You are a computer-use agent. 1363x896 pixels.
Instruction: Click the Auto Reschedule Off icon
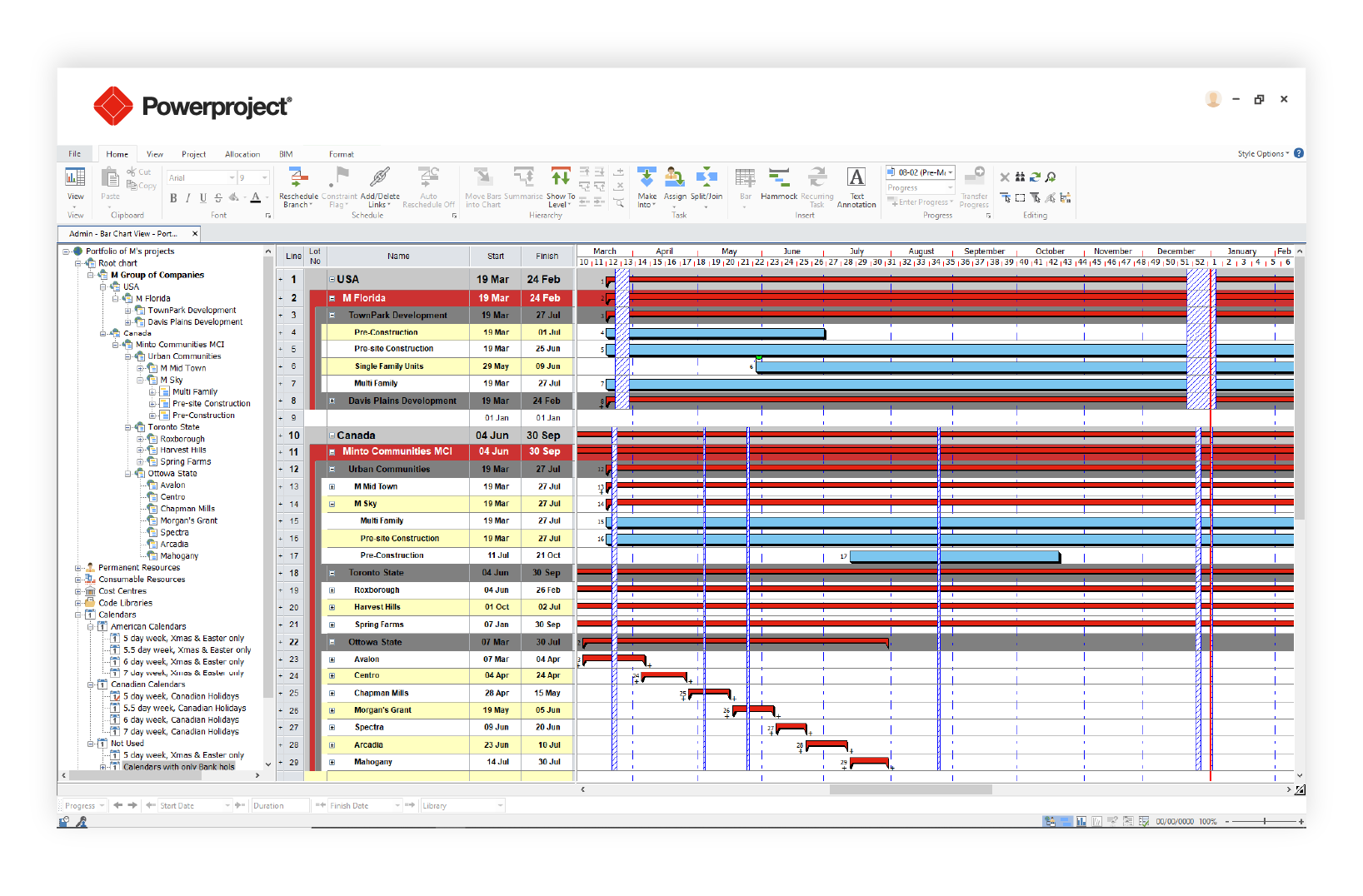428,177
